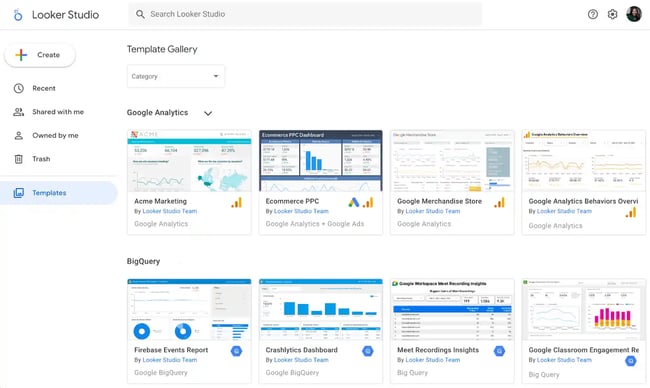Image resolution: width=650 pixels, height=388 pixels.
Task: Click the BigQuery icon on Meet Recordings Insights
Action: (500, 351)
